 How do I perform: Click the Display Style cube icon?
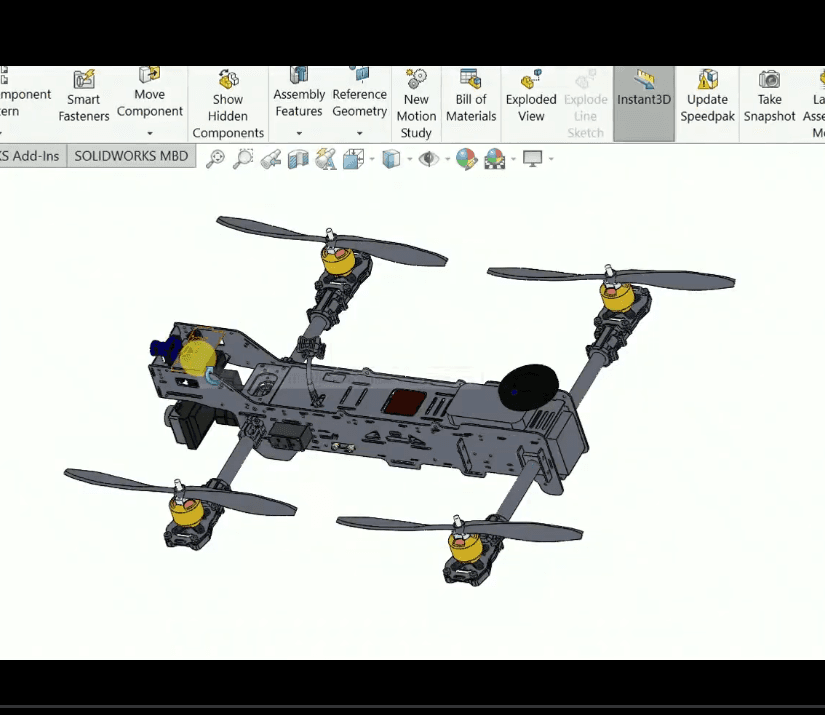pos(391,159)
